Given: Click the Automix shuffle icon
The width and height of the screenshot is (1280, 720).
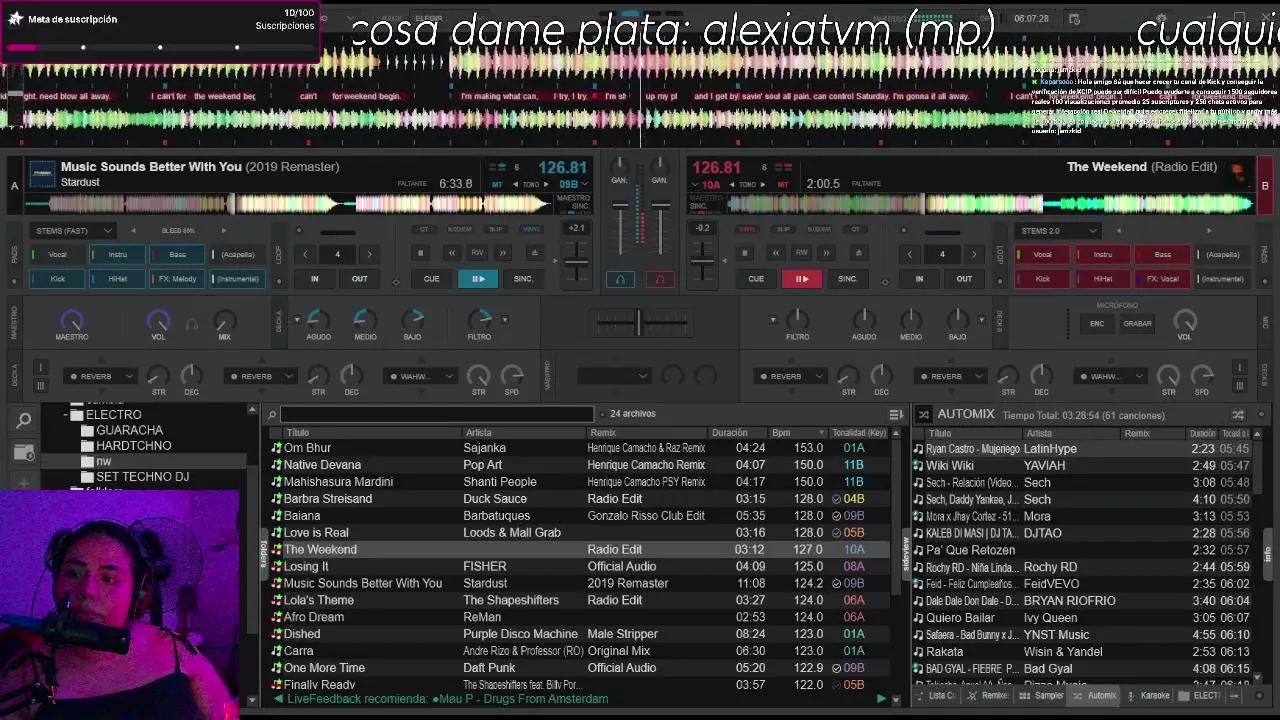Looking at the screenshot, I should coord(1238,414).
